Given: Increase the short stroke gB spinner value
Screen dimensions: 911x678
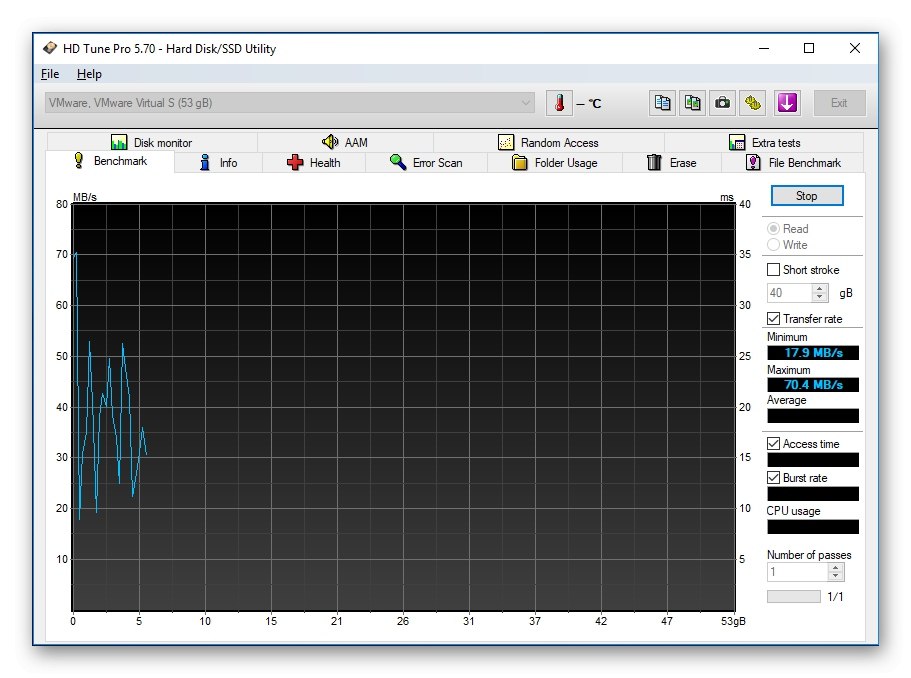Looking at the screenshot, I should [821, 289].
